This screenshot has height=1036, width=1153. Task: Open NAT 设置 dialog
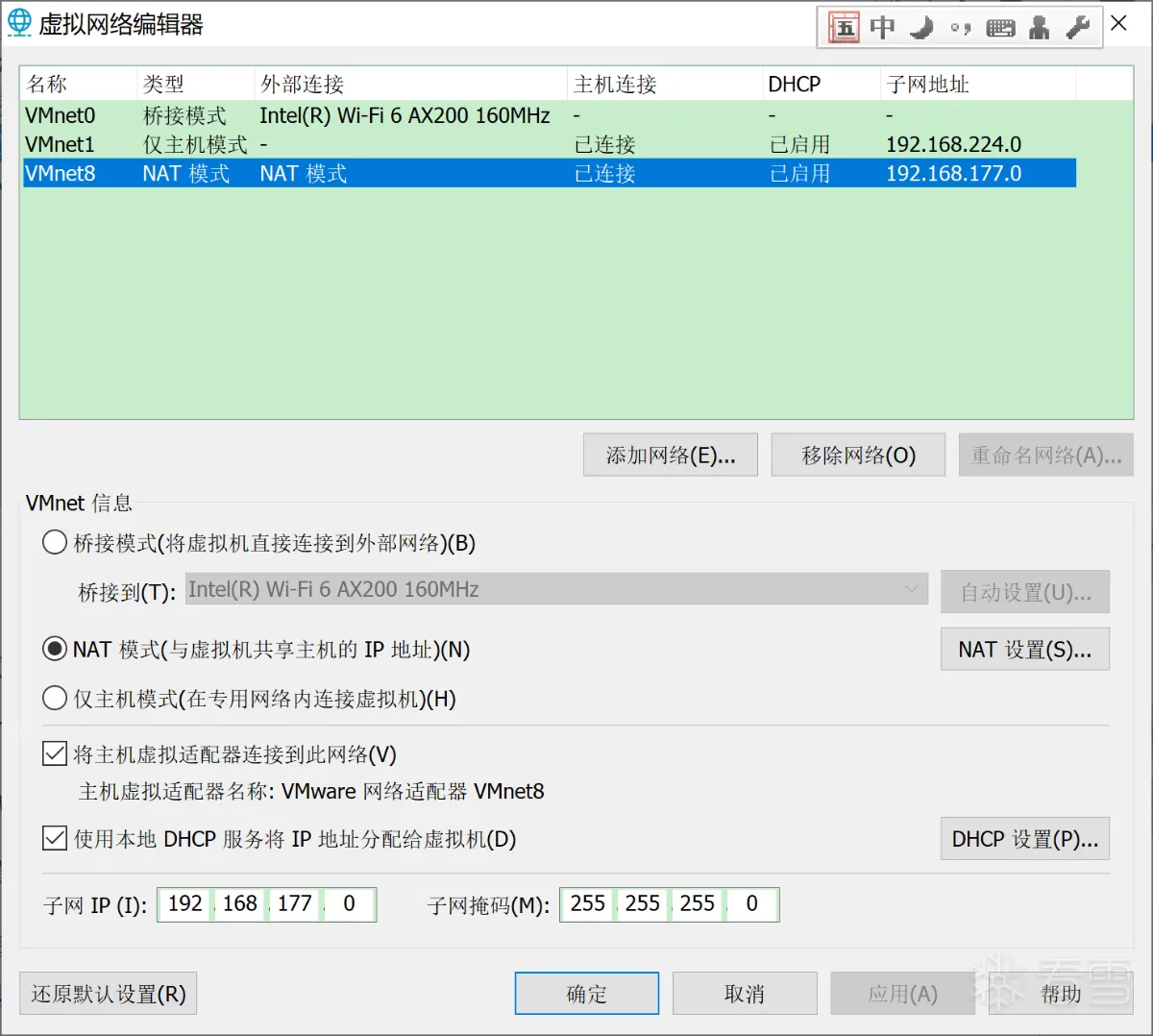coord(1024,650)
